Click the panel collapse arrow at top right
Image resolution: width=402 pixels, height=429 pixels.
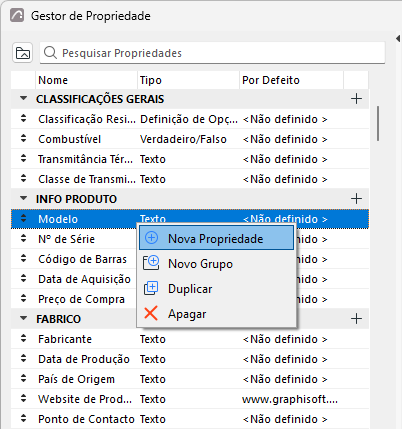[x=398, y=38]
